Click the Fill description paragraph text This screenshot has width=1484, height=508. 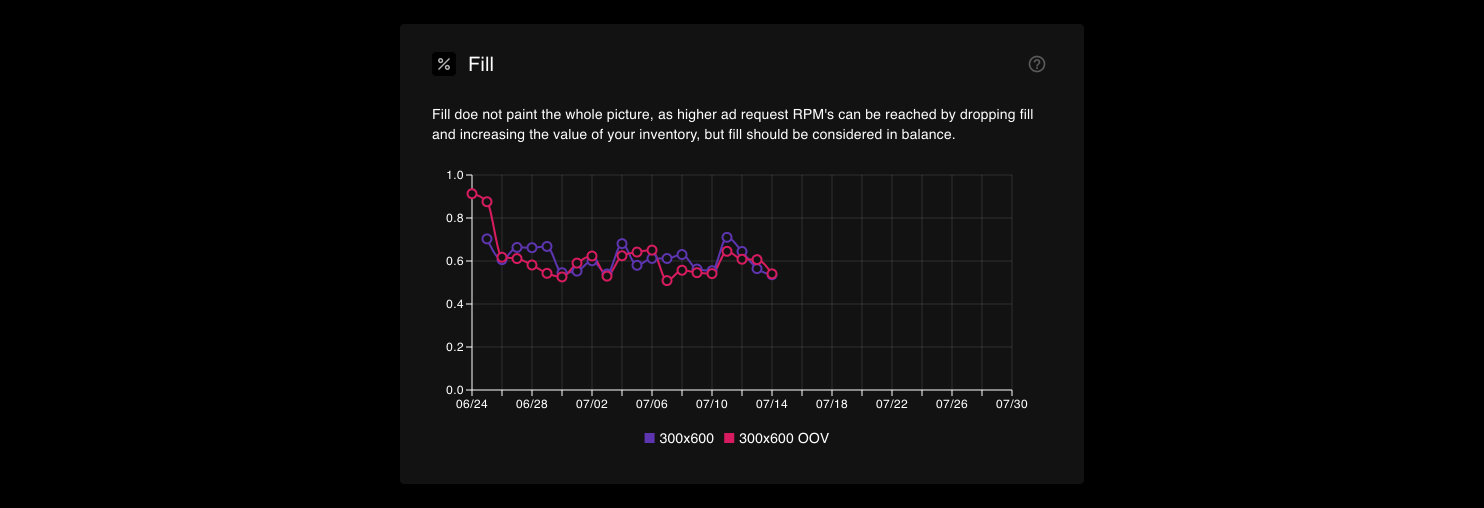click(733, 125)
